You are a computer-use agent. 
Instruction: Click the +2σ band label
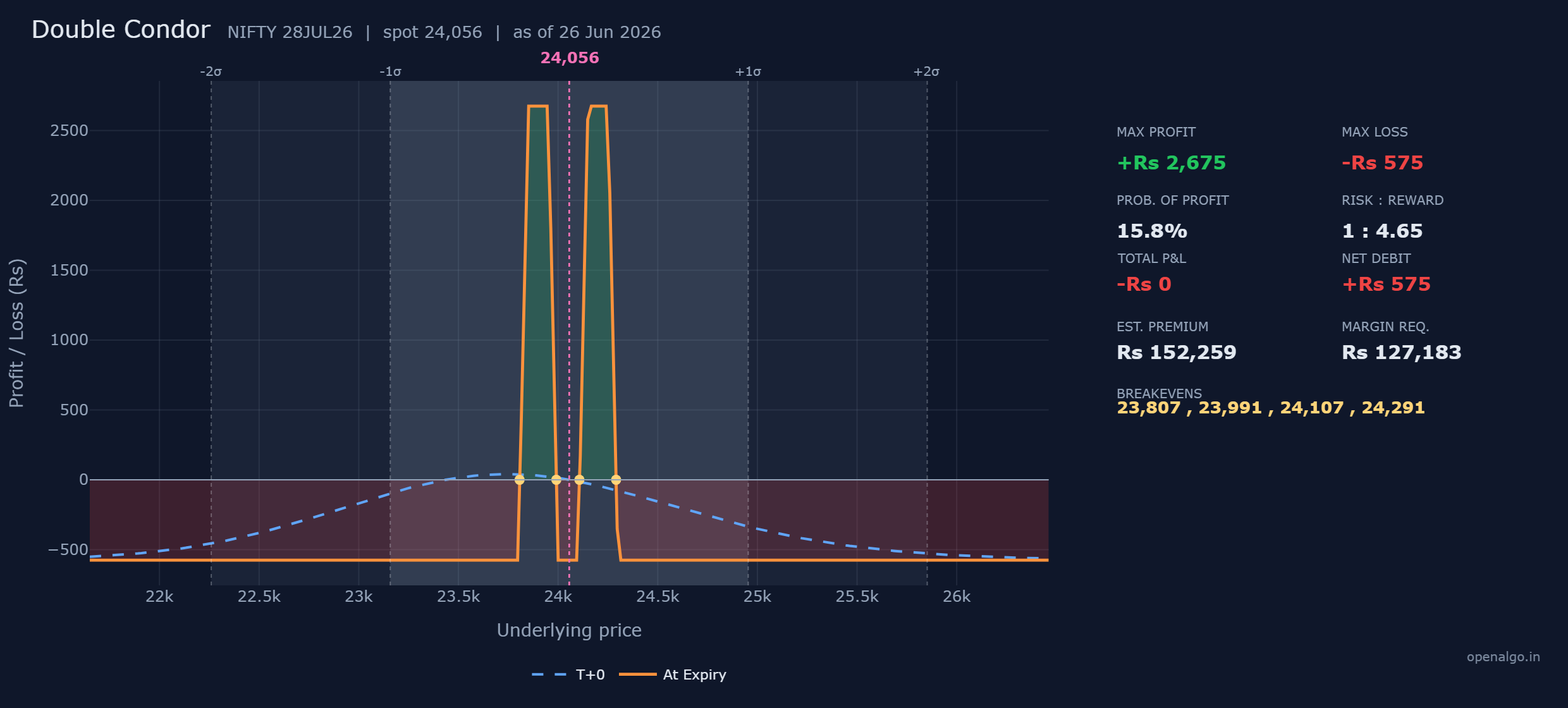(x=926, y=71)
